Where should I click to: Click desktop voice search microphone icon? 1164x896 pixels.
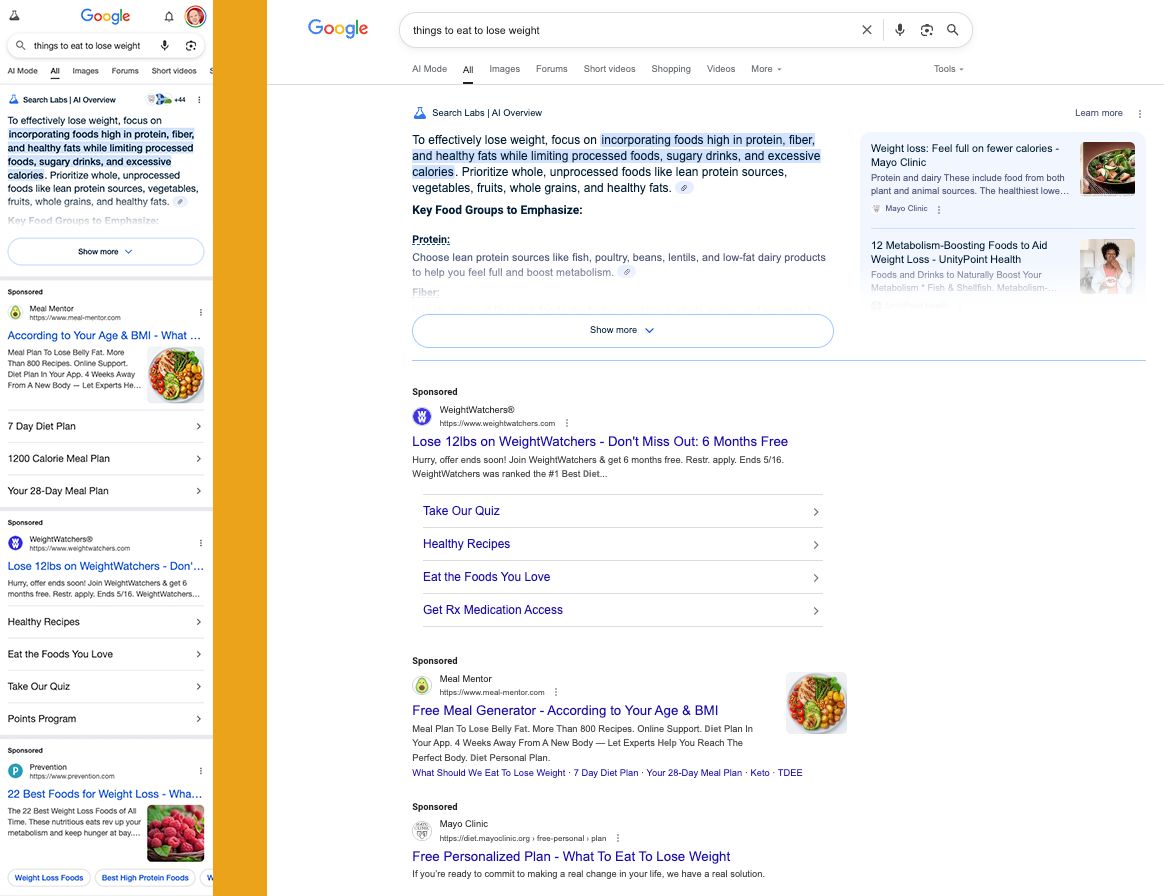(900, 30)
